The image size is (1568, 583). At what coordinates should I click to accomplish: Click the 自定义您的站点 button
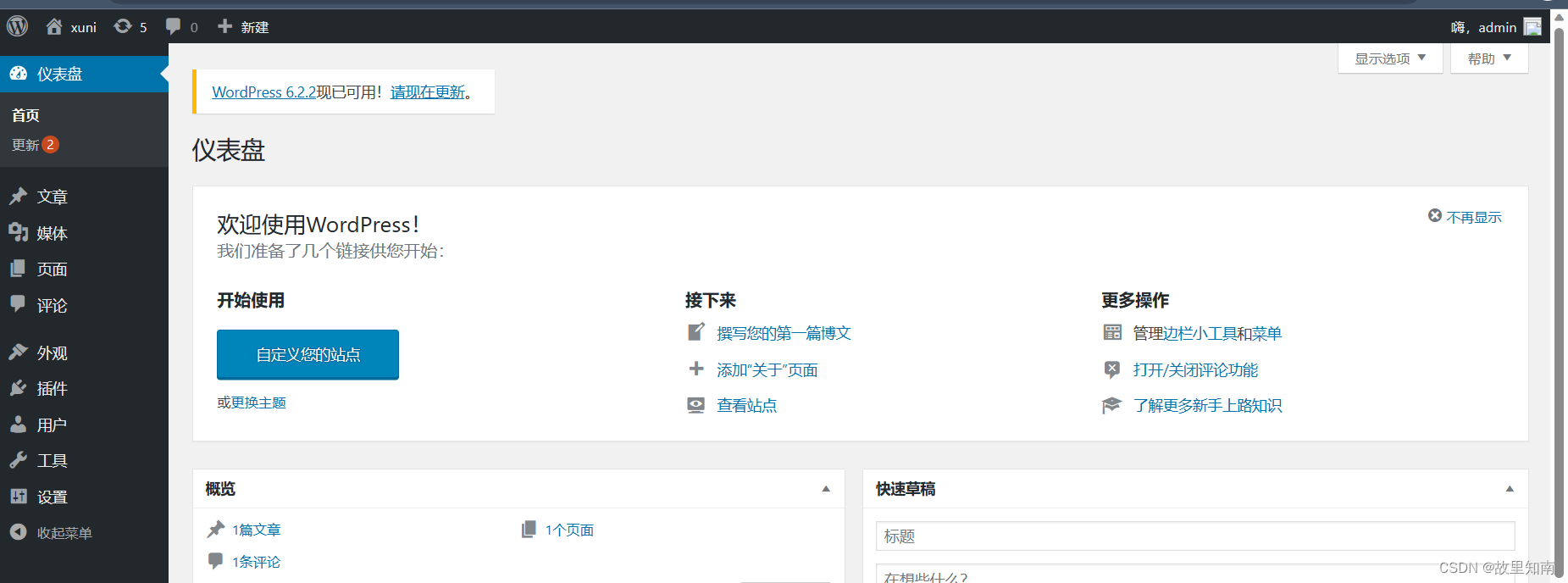pos(308,354)
